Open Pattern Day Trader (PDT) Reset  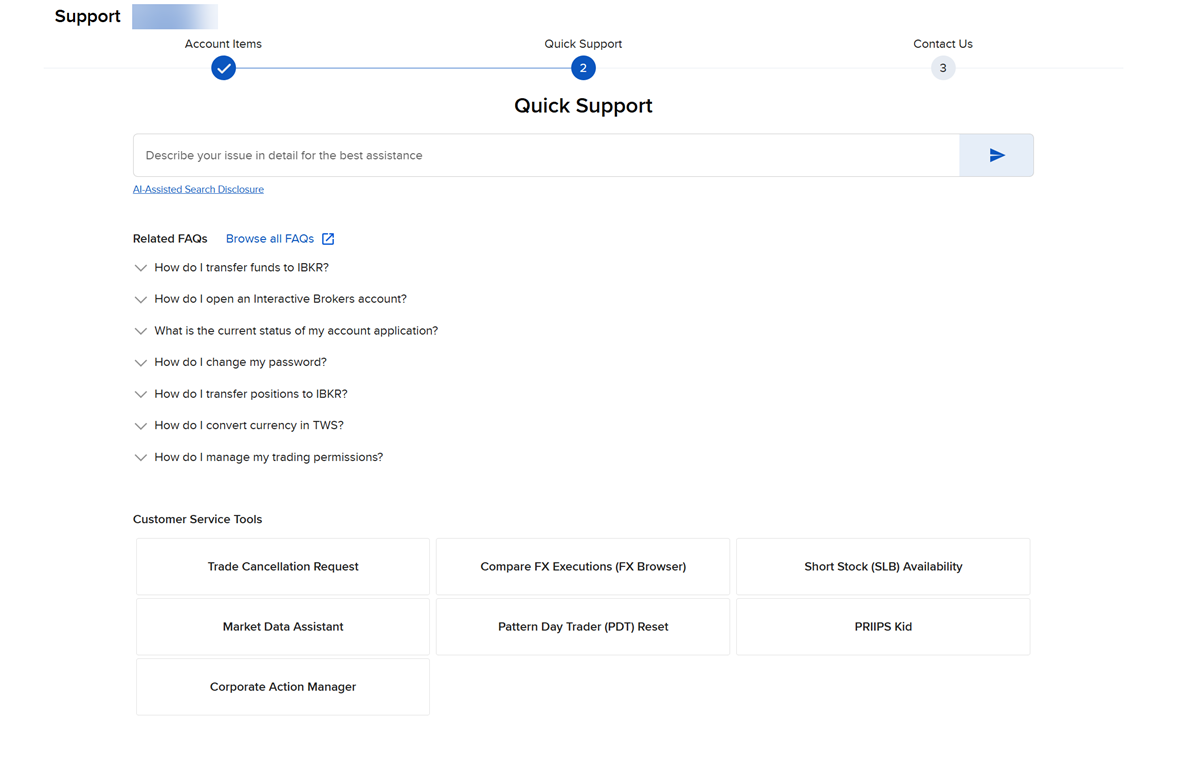coord(583,627)
